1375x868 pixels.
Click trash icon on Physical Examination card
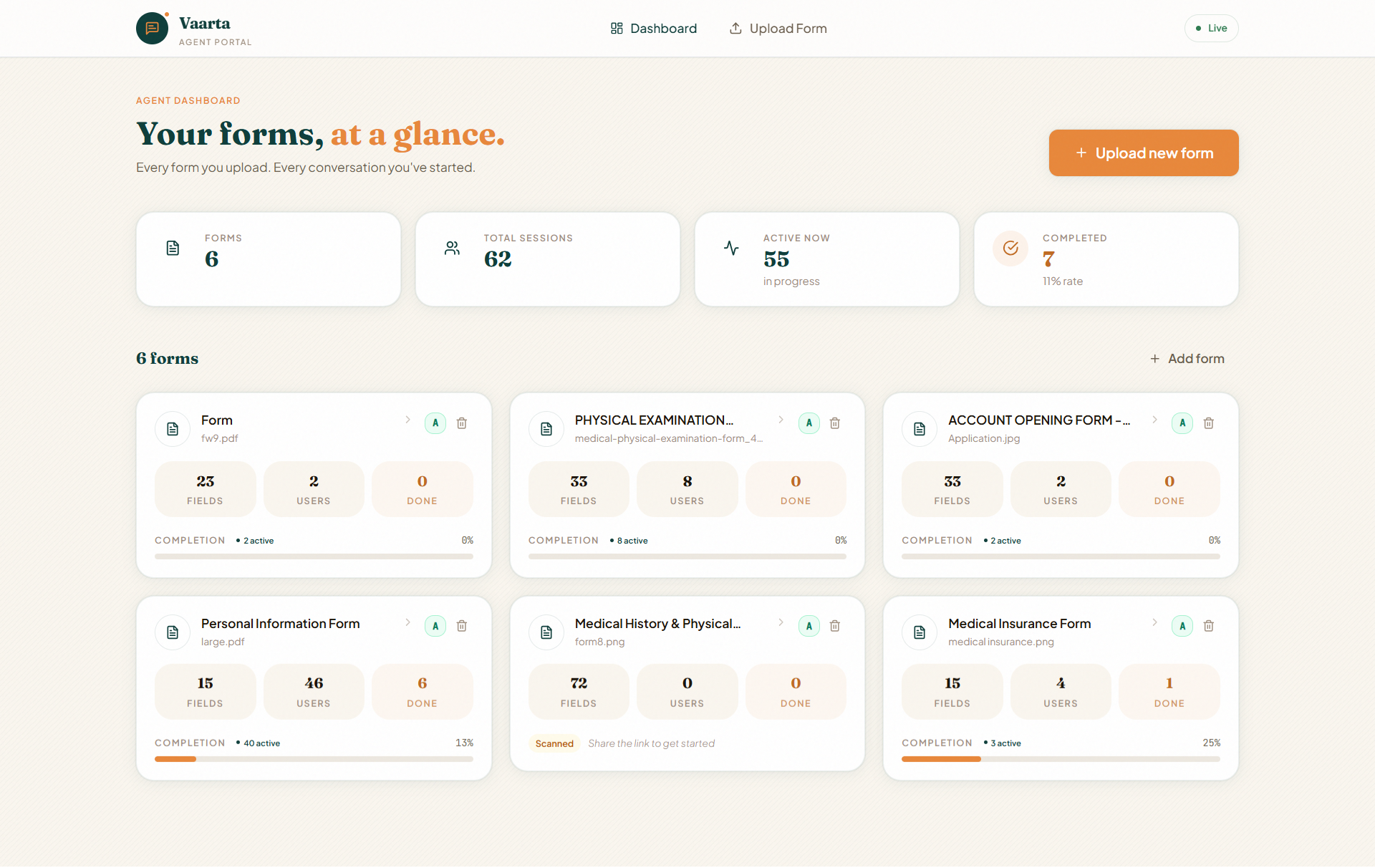point(835,423)
